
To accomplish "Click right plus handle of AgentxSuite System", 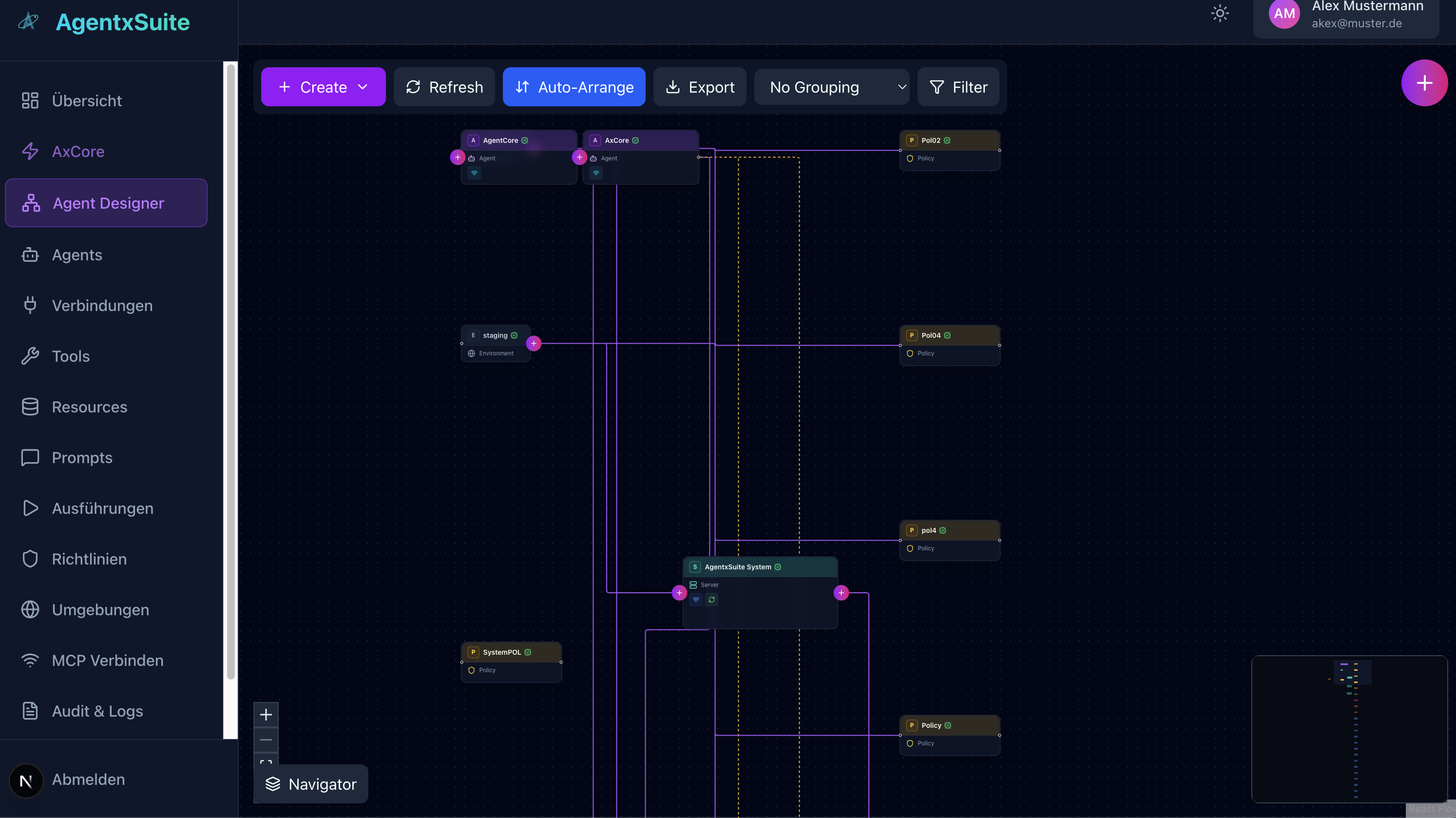I will 841,592.
